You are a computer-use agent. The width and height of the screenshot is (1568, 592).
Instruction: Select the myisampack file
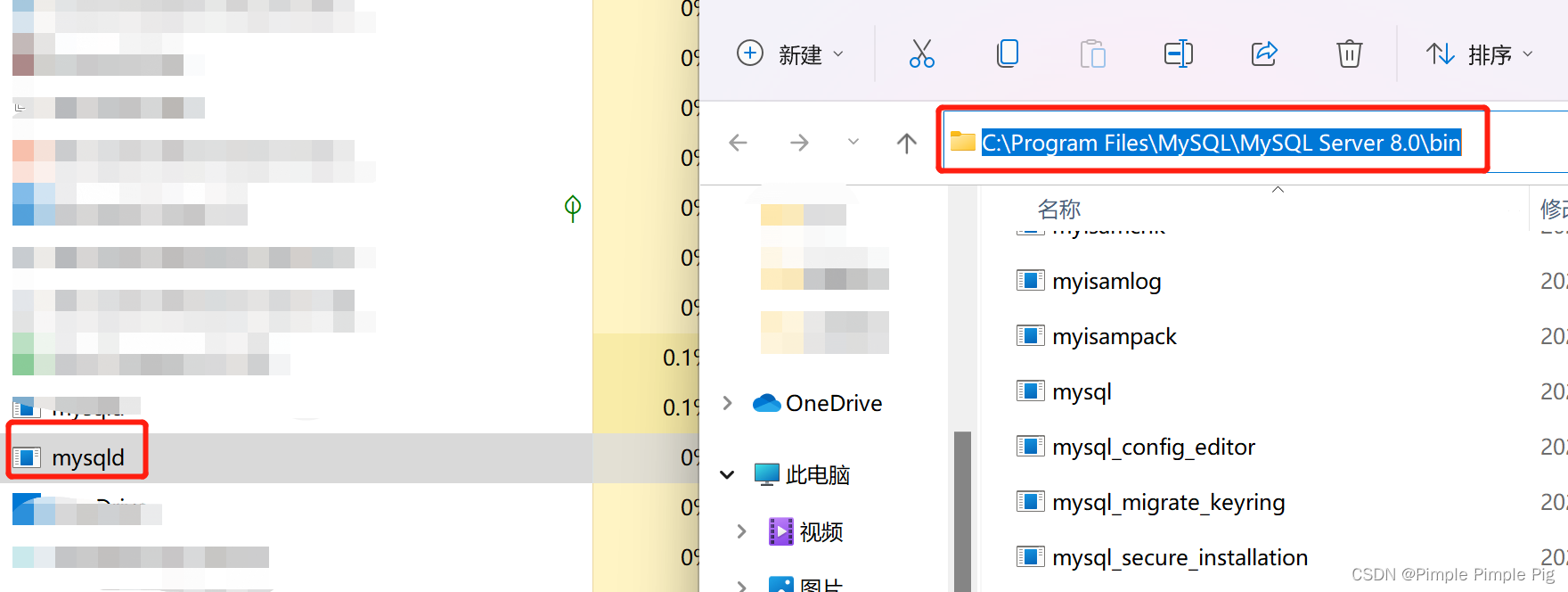pyautogui.click(x=1114, y=336)
